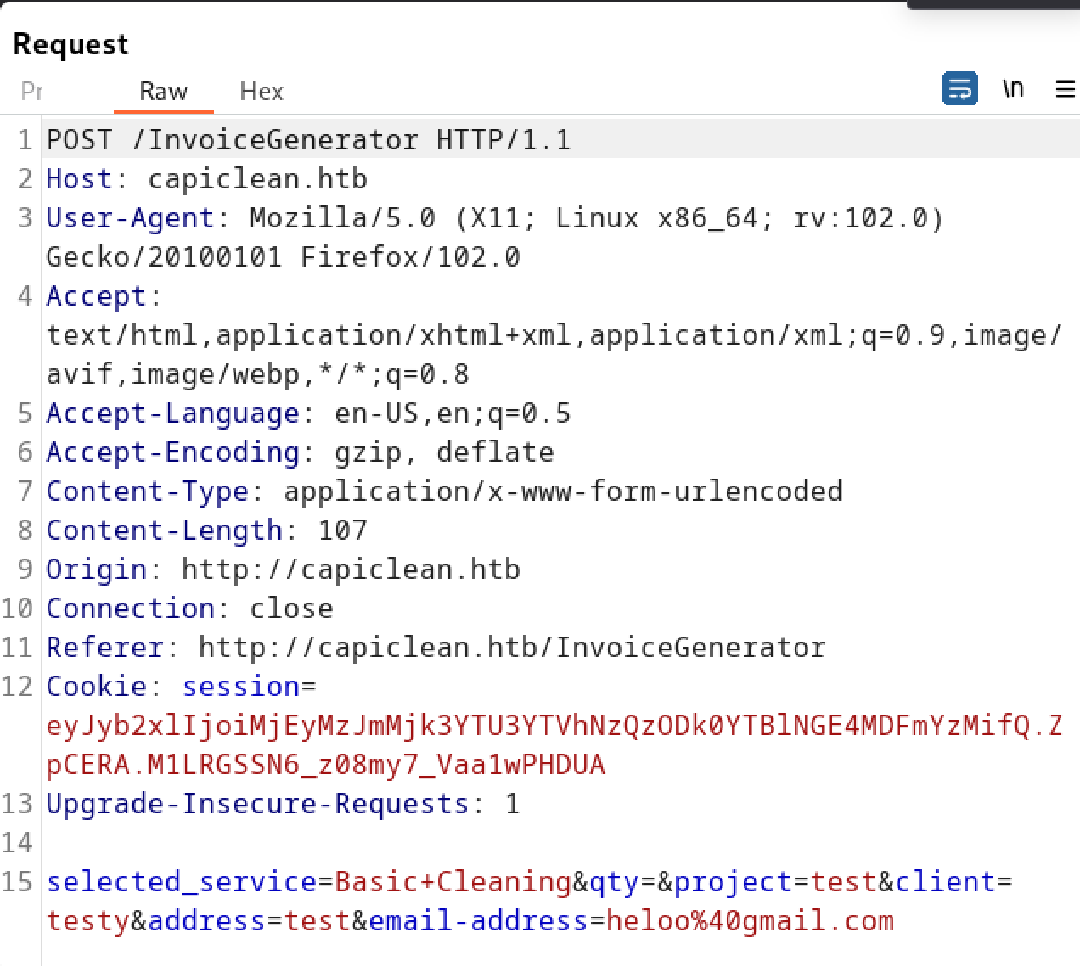Open the hamburger menu in Request panel
The height and width of the screenshot is (966, 1080).
1065,90
